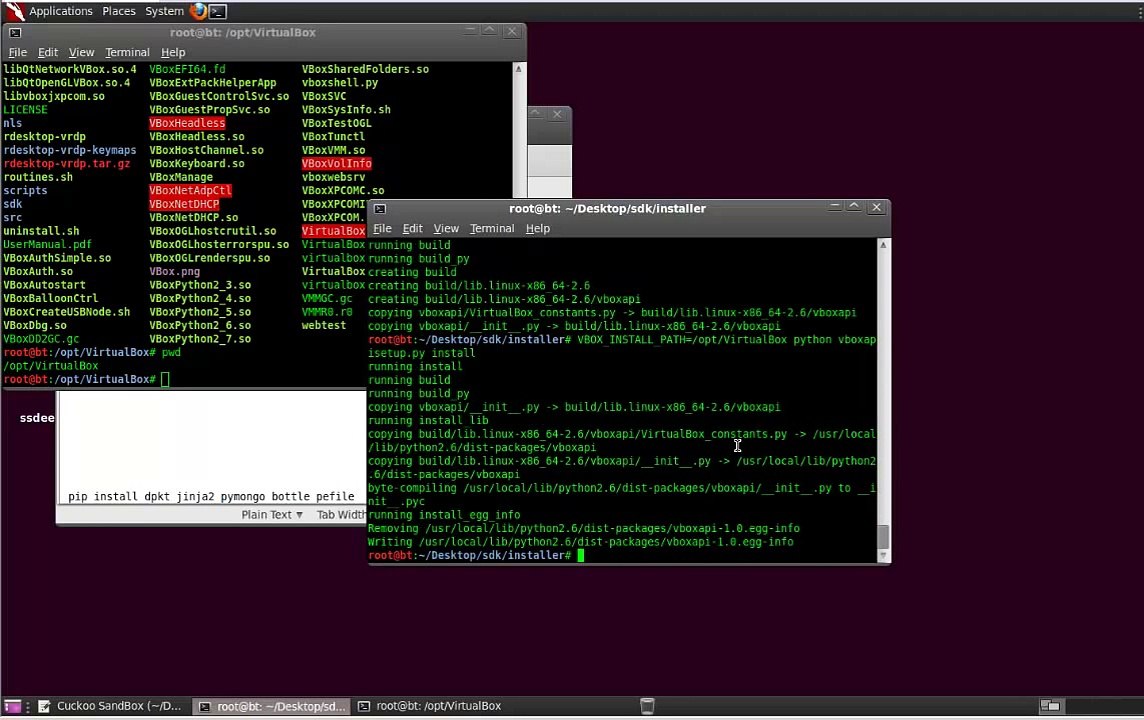
Task: Close the sdk/installer terminal window
Action: tap(877, 207)
